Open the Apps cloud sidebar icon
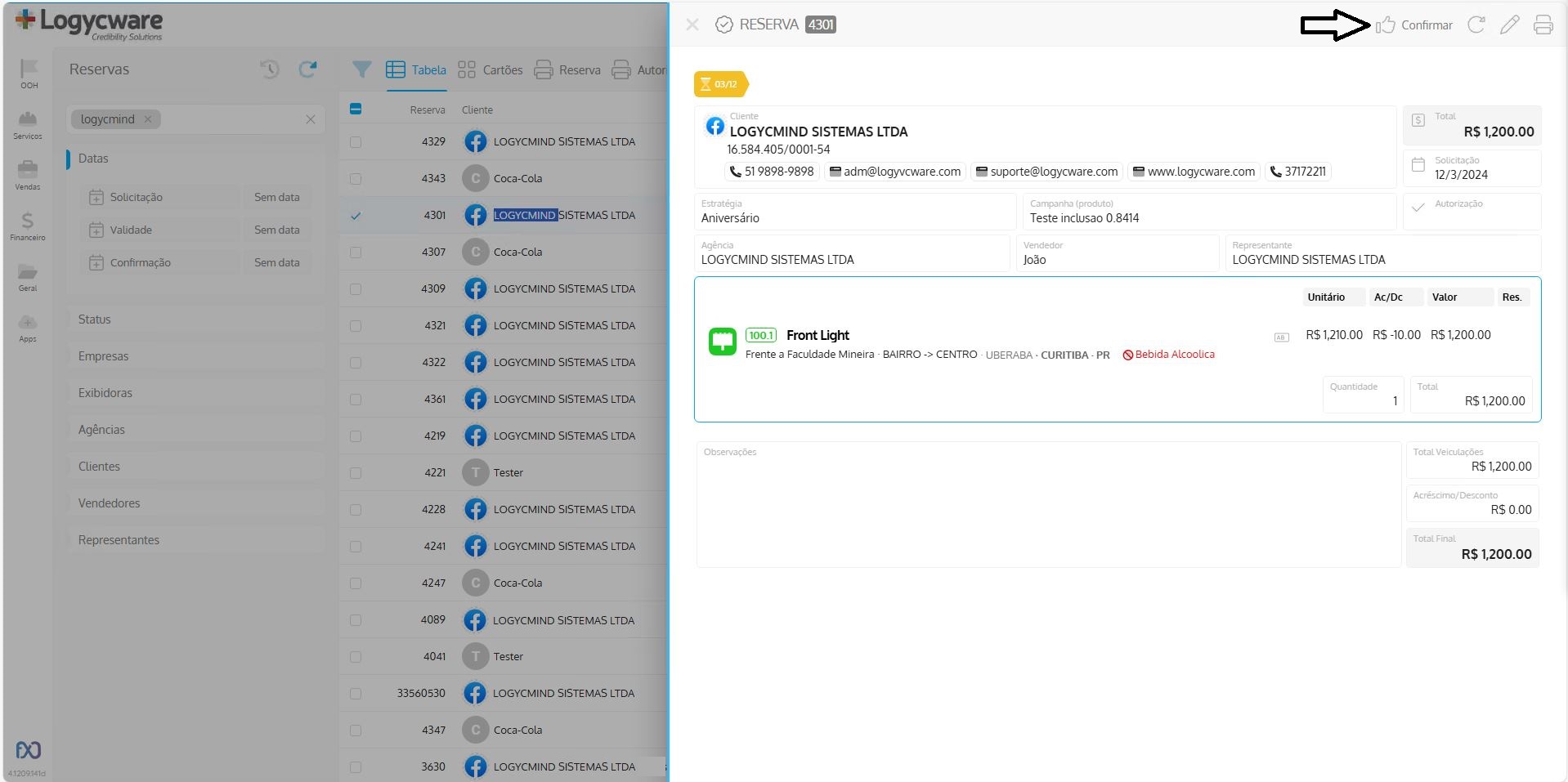Viewport: 1568px width, 782px height. pyautogui.click(x=28, y=328)
